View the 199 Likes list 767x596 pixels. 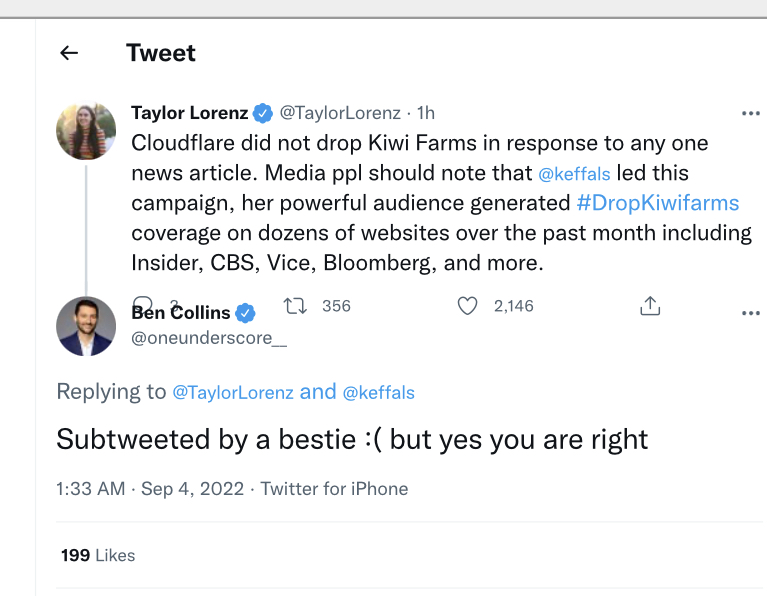click(x=98, y=555)
